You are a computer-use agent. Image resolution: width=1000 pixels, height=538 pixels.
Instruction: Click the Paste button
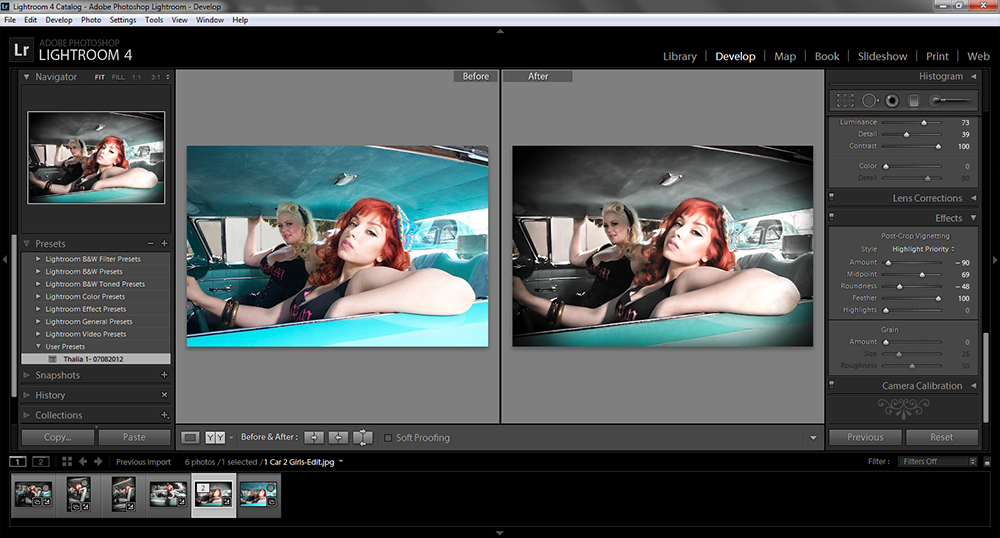pos(134,437)
